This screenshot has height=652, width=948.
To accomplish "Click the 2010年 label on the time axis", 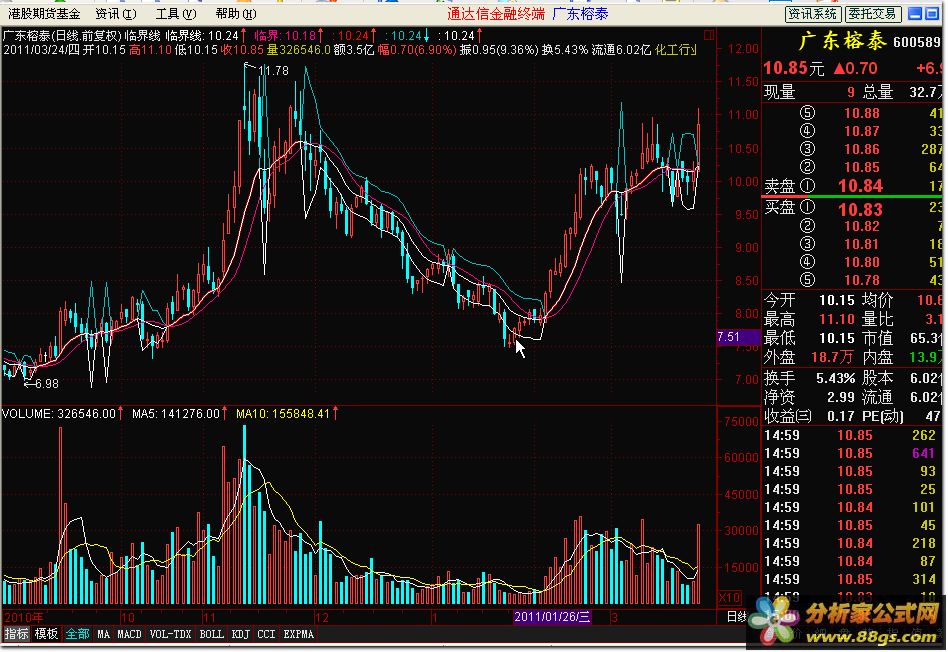I will click(23, 618).
